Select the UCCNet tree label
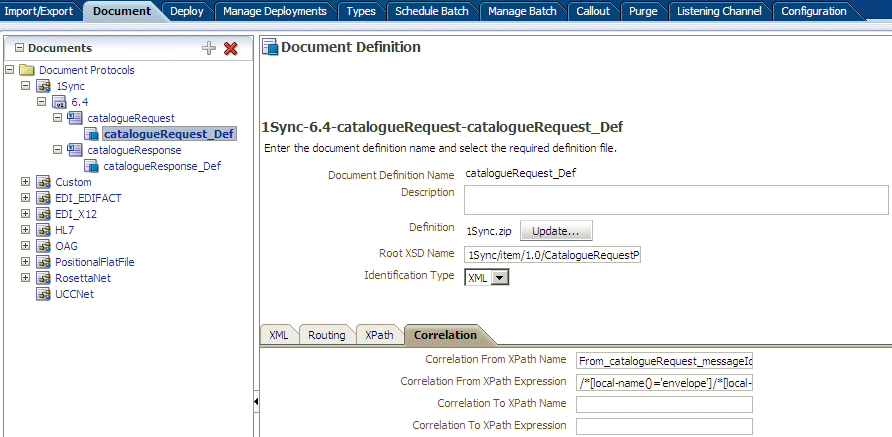 pos(74,294)
